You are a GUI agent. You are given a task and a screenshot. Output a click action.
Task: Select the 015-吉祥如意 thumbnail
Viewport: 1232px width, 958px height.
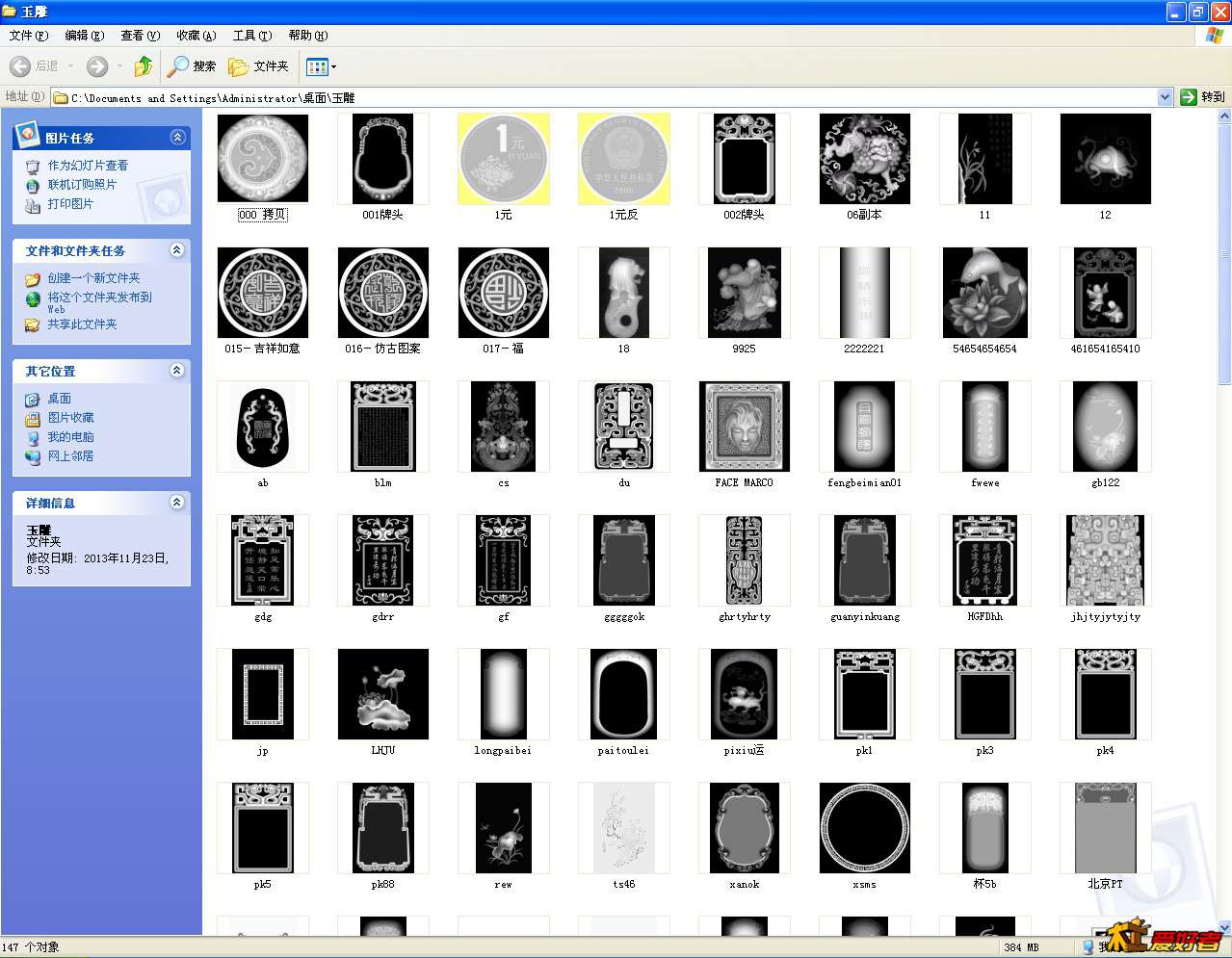tap(263, 293)
